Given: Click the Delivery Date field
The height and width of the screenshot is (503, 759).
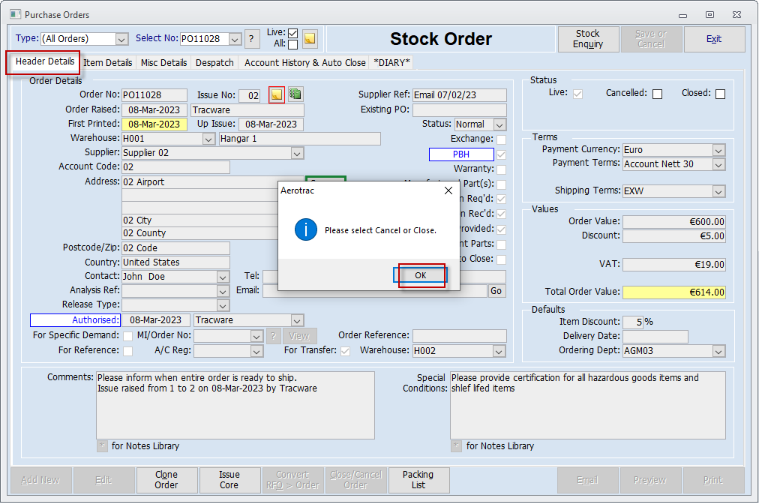Looking at the screenshot, I should pyautogui.click(x=655, y=336).
